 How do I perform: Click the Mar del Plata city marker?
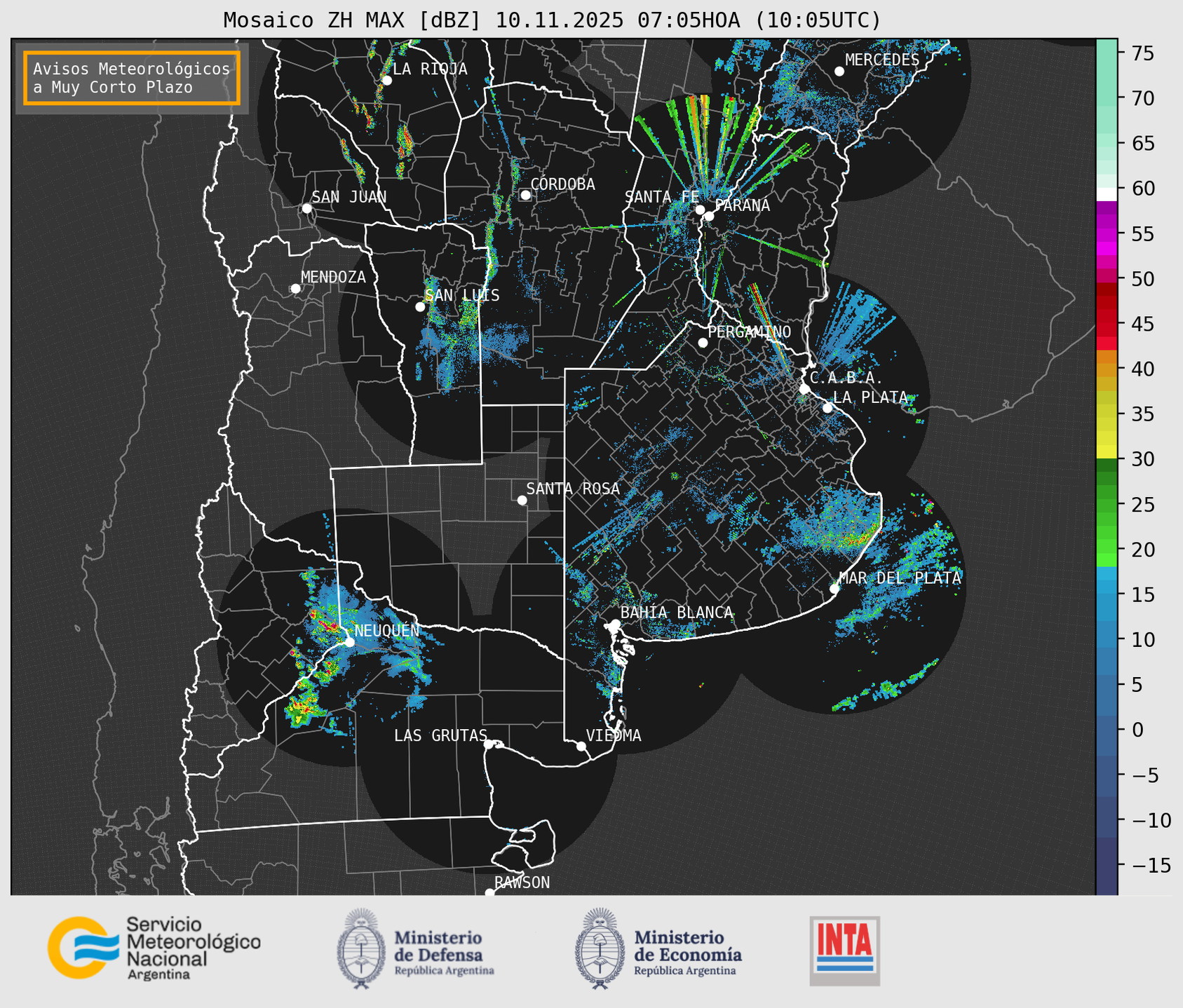click(x=834, y=589)
